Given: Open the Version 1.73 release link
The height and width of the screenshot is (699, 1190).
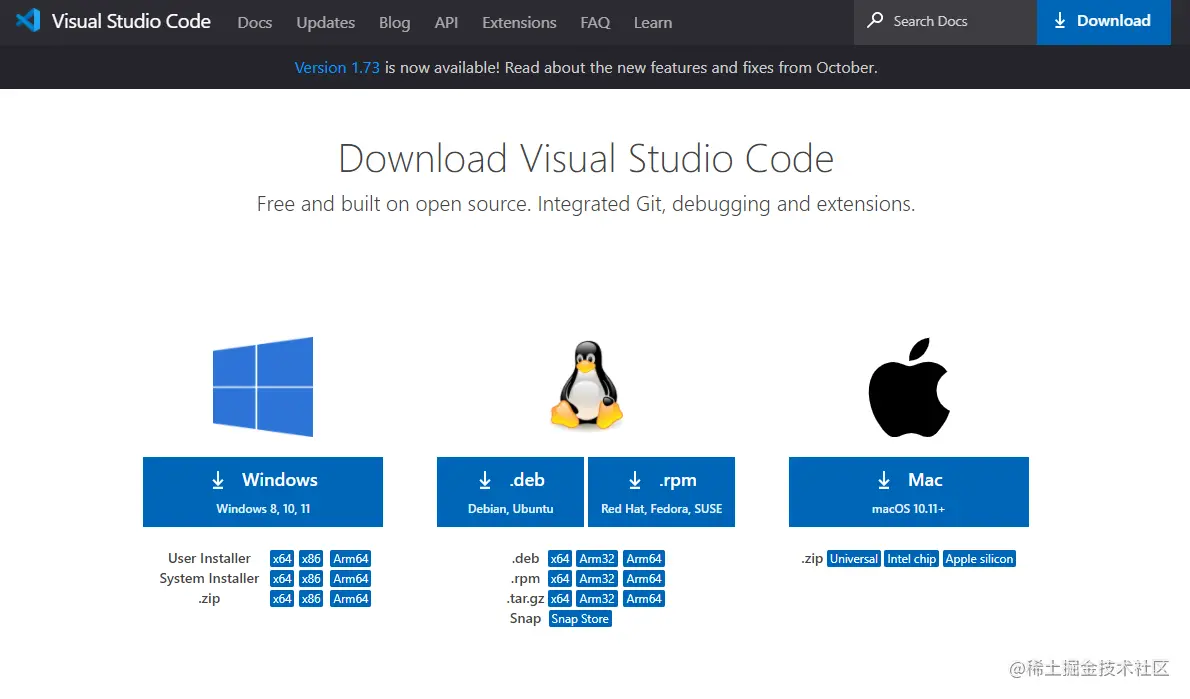Looking at the screenshot, I should click(x=337, y=68).
